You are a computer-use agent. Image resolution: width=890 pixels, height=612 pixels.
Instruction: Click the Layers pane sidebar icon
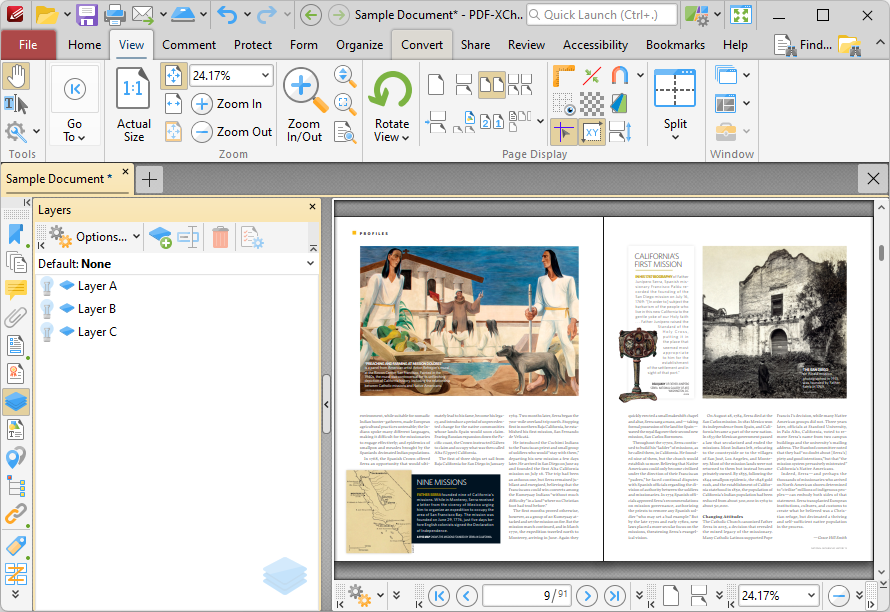(x=16, y=402)
